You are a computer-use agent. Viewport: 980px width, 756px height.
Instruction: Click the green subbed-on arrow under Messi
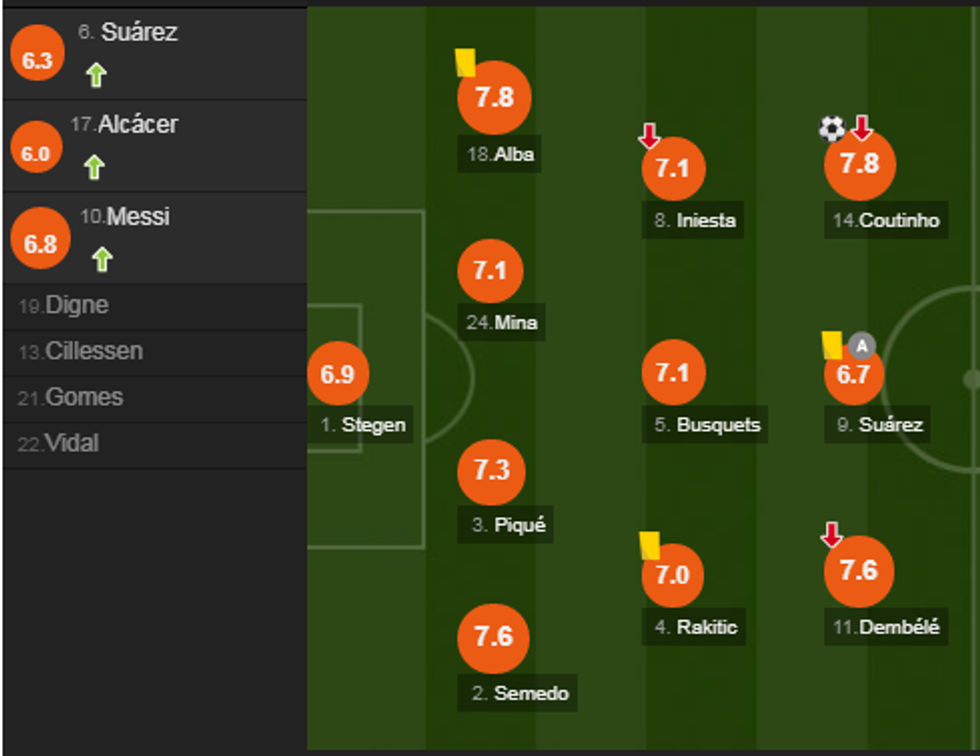[102, 260]
